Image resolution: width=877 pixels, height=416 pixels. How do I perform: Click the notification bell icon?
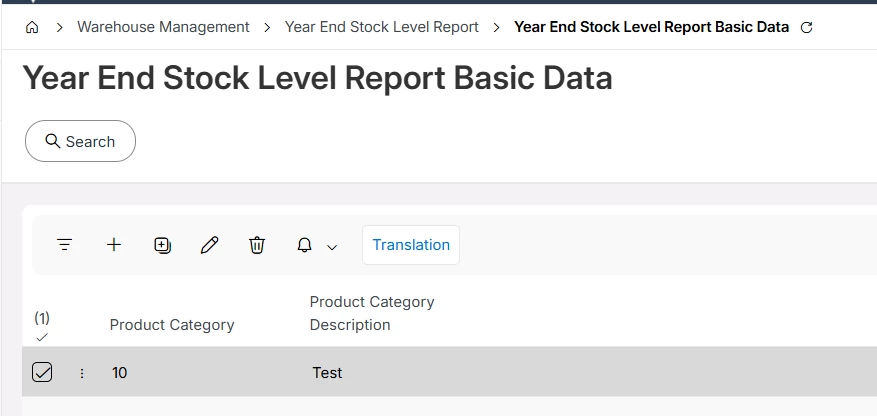point(304,245)
